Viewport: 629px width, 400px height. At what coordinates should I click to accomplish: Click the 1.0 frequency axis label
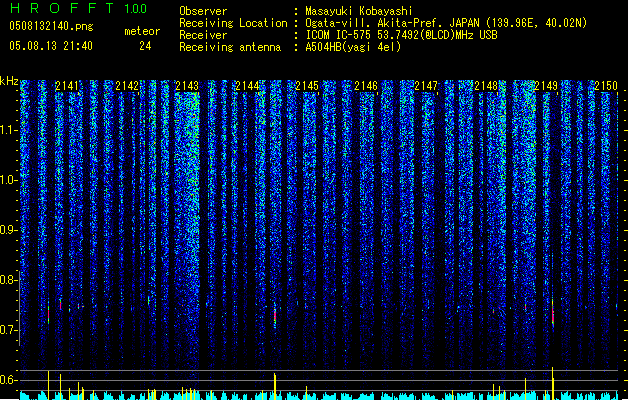click(x=8, y=180)
